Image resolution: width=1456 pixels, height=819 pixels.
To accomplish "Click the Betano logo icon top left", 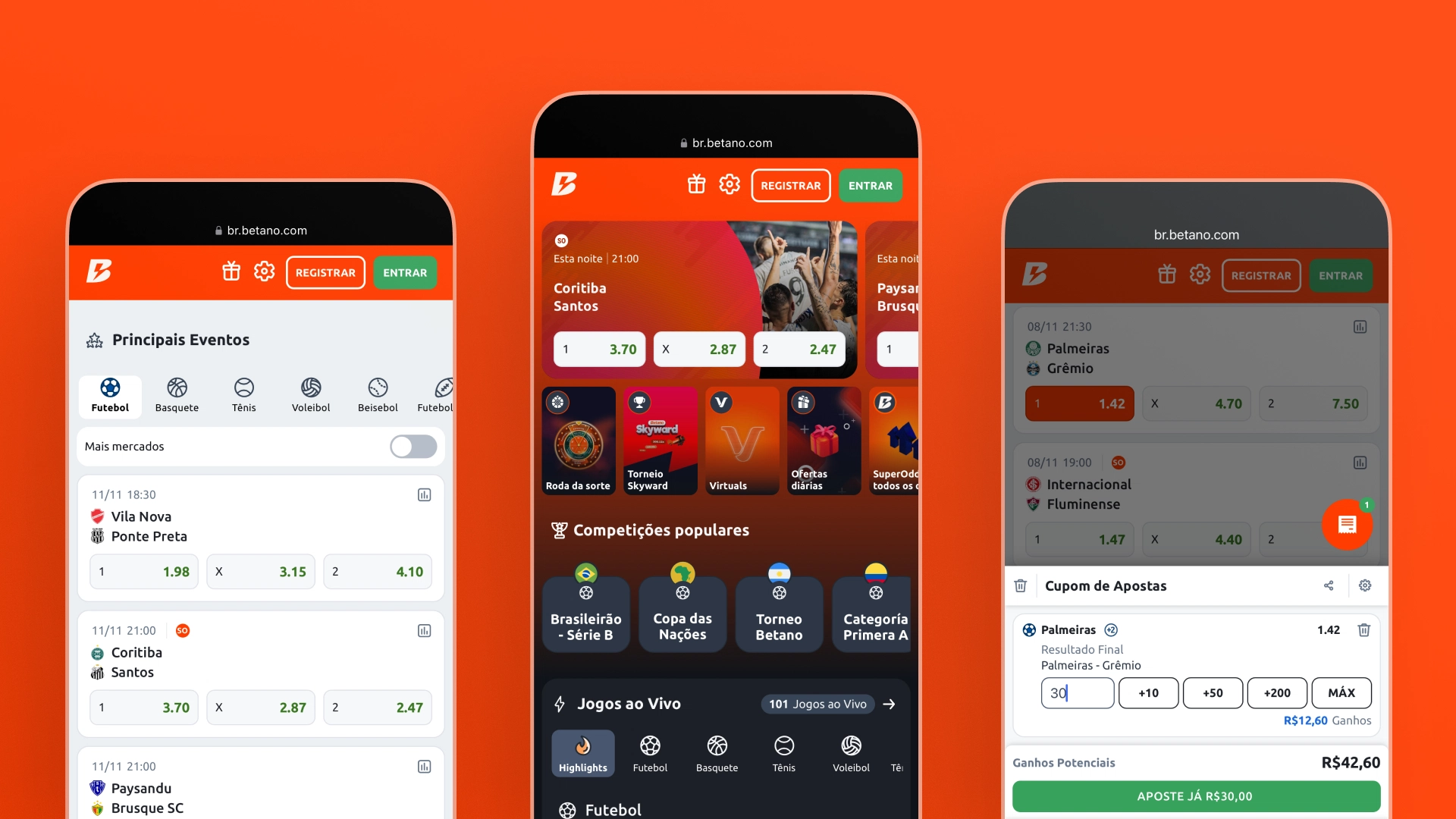I will coord(100,272).
